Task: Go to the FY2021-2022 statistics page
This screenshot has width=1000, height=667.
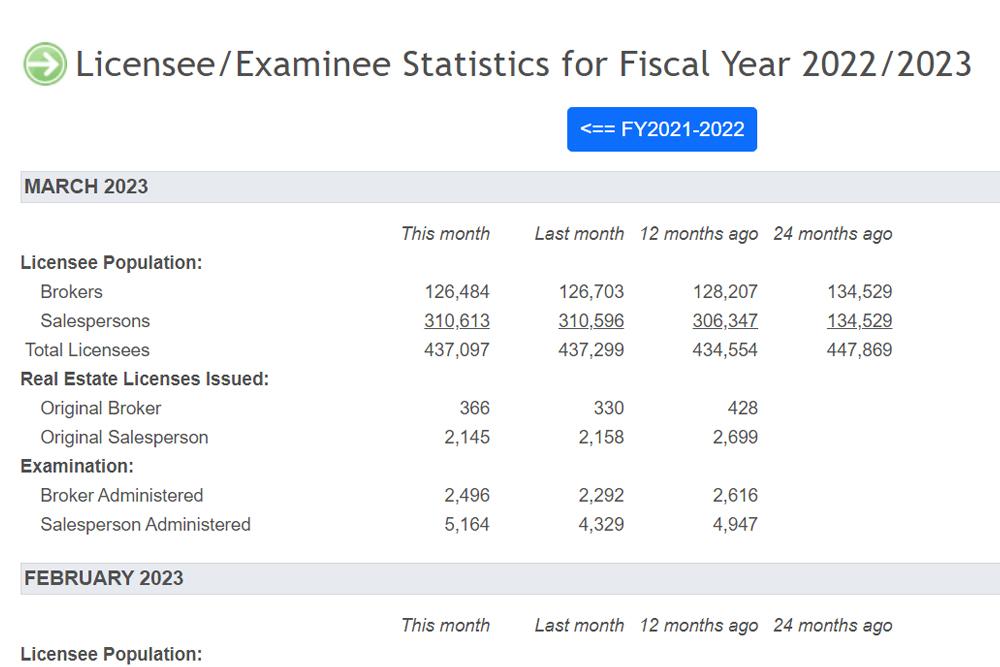Action: click(661, 129)
